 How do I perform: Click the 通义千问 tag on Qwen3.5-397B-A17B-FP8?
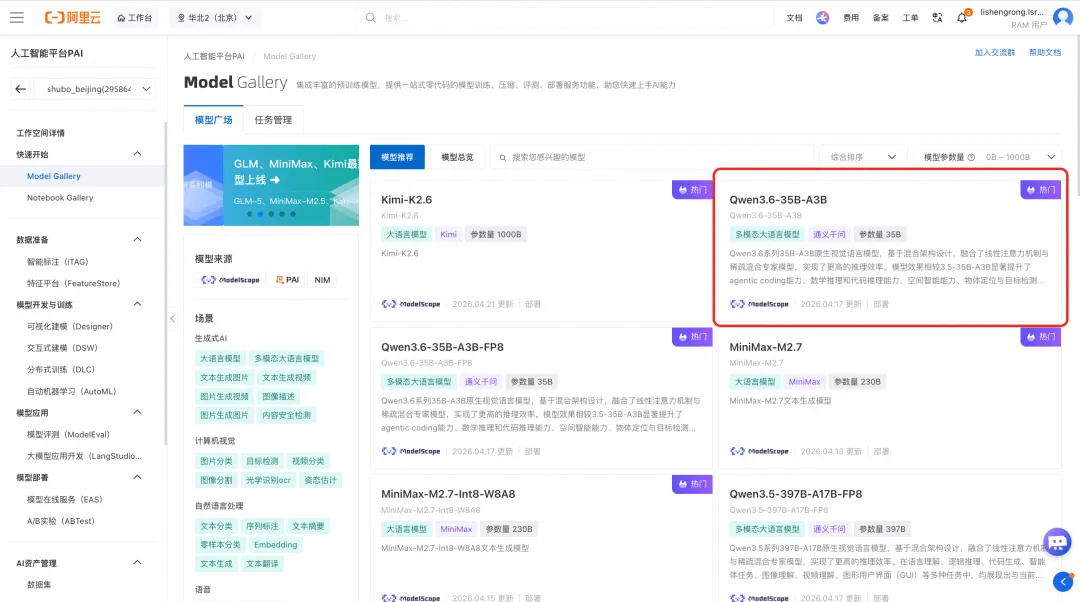829,529
